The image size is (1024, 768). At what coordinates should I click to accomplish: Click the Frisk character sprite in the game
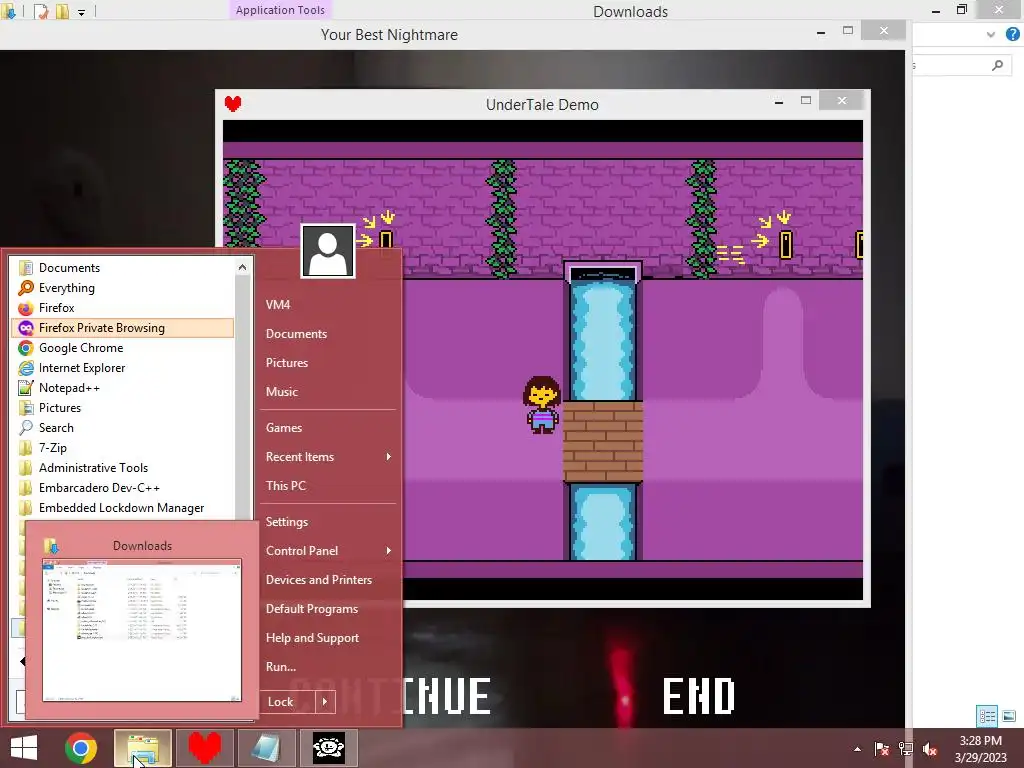point(541,405)
